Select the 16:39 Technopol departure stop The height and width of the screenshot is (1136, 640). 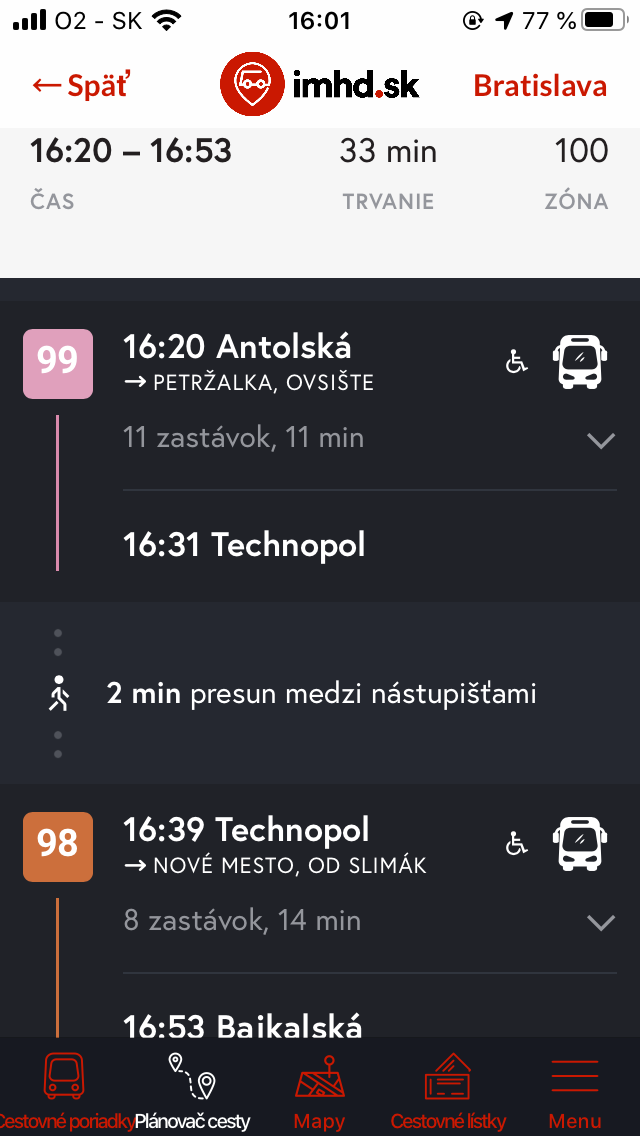[x=246, y=830]
